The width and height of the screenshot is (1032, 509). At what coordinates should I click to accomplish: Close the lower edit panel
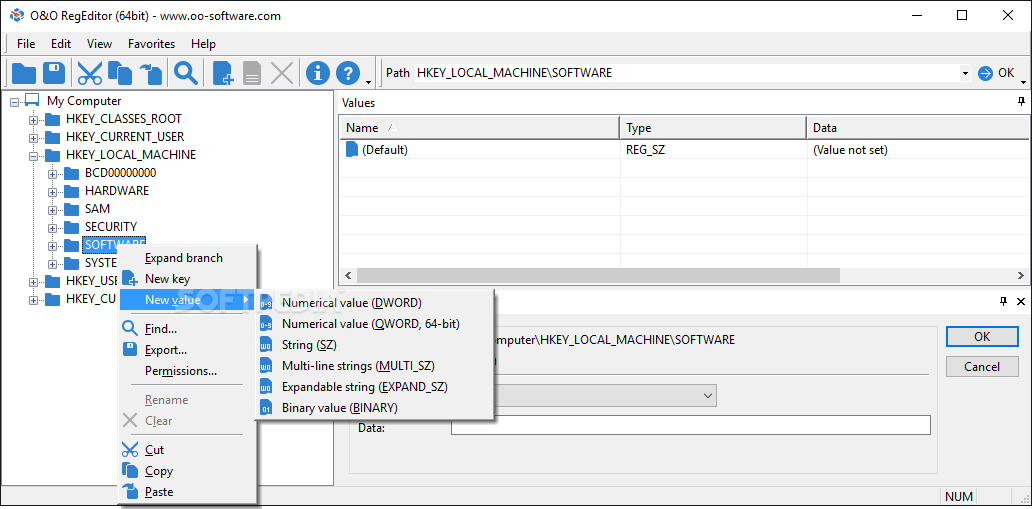pyautogui.click(x=1020, y=302)
